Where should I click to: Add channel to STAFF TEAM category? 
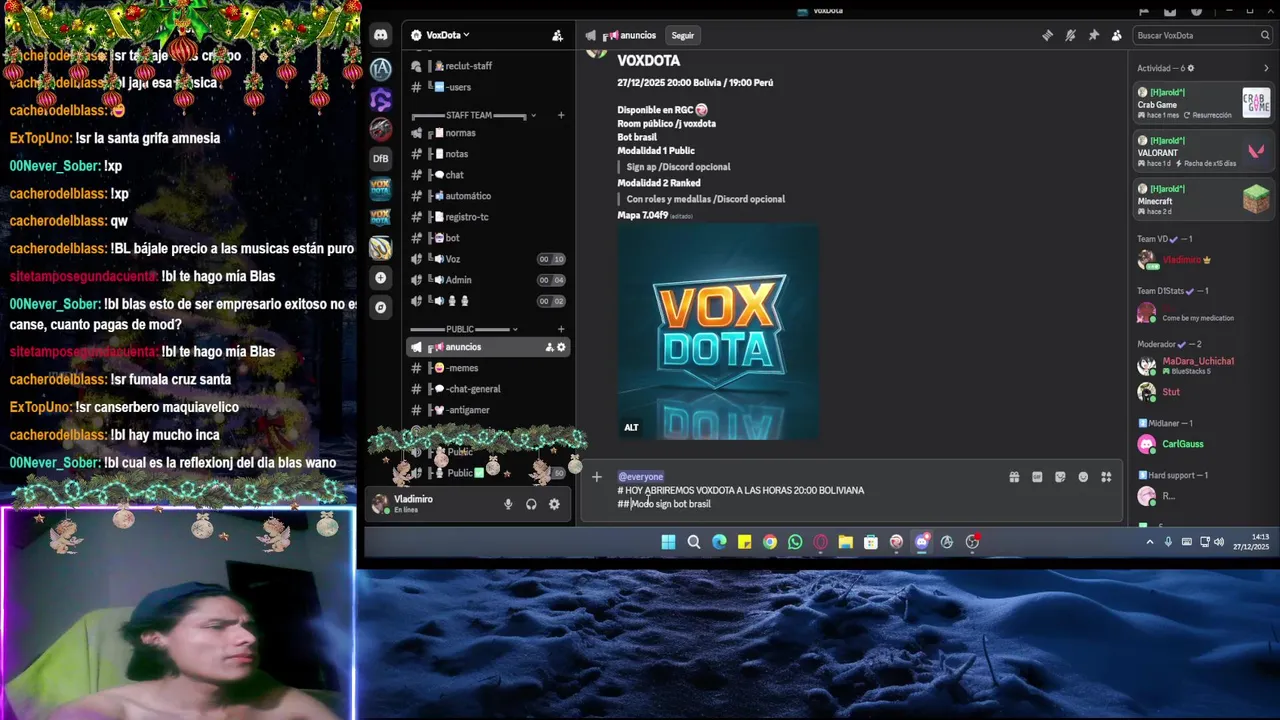tap(560, 115)
